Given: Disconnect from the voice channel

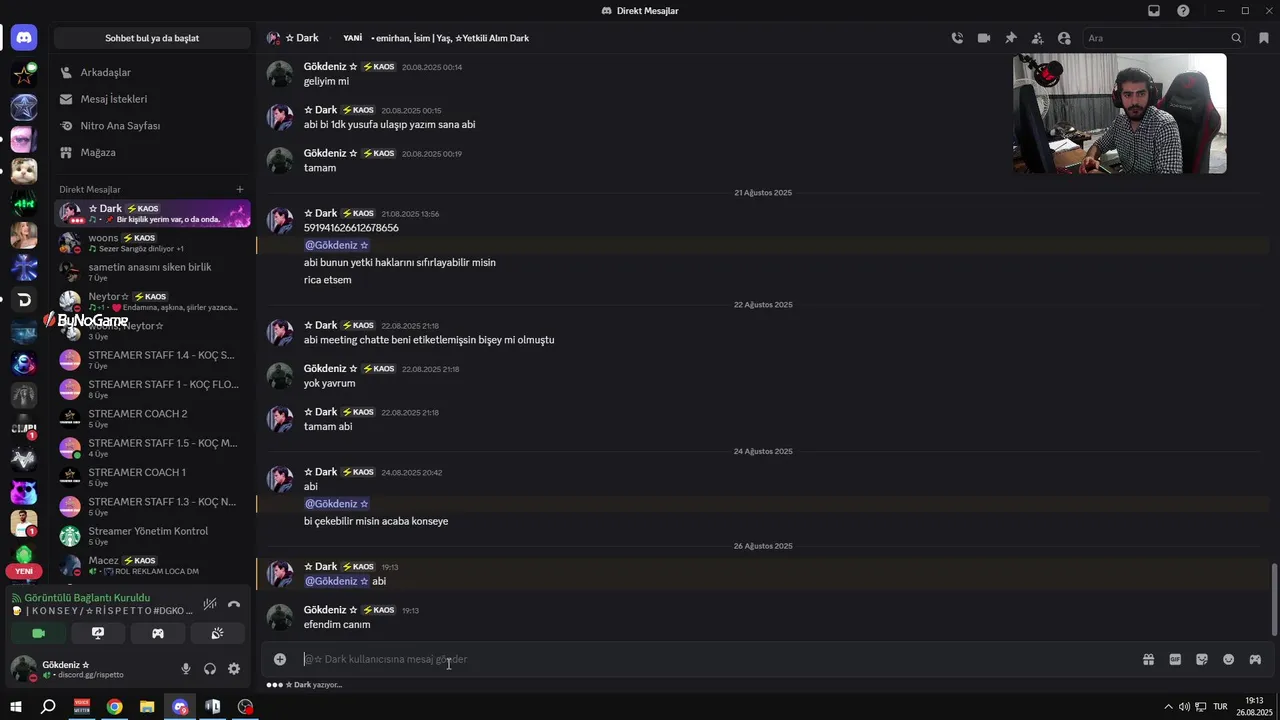Looking at the screenshot, I should click(x=234, y=604).
